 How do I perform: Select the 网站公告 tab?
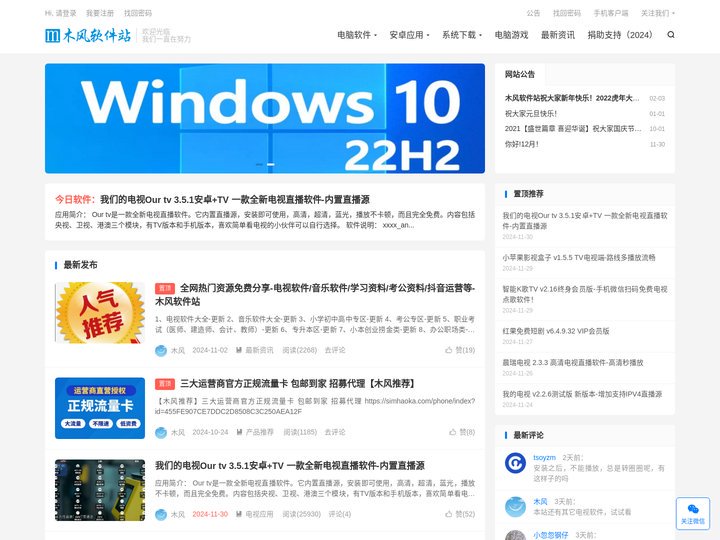click(520, 74)
